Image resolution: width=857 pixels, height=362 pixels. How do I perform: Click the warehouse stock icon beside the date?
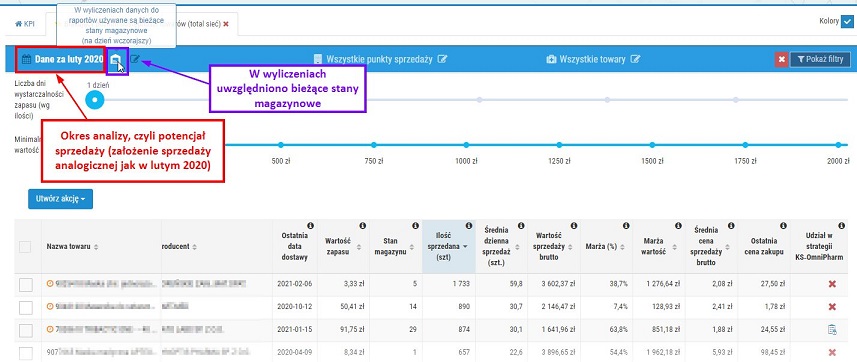[x=115, y=60]
